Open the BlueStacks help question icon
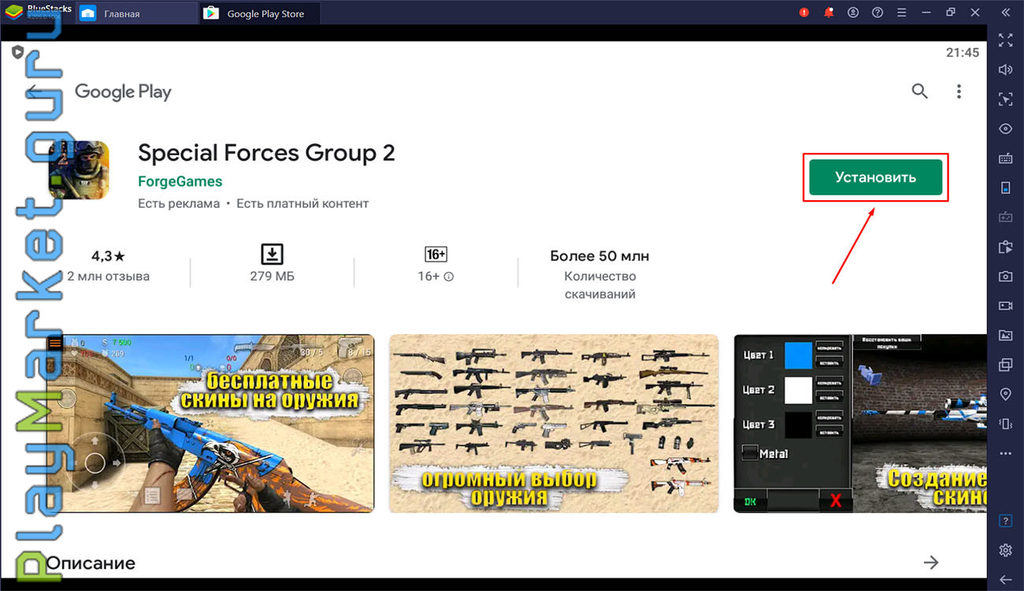The image size is (1024, 591). tap(877, 12)
